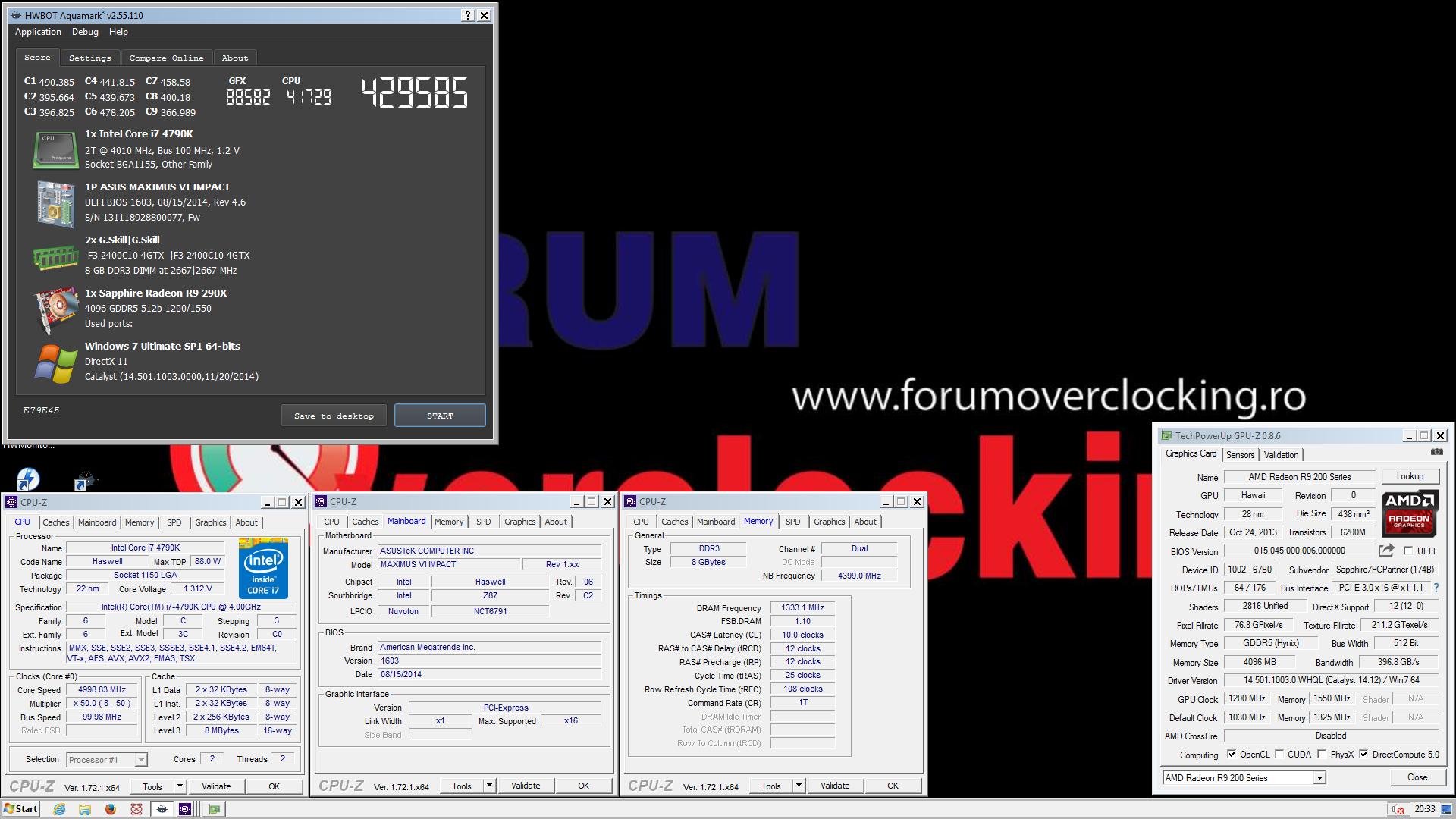
Task: Select the purple CPU-Z taskbar button
Action: pyautogui.click(x=186, y=809)
